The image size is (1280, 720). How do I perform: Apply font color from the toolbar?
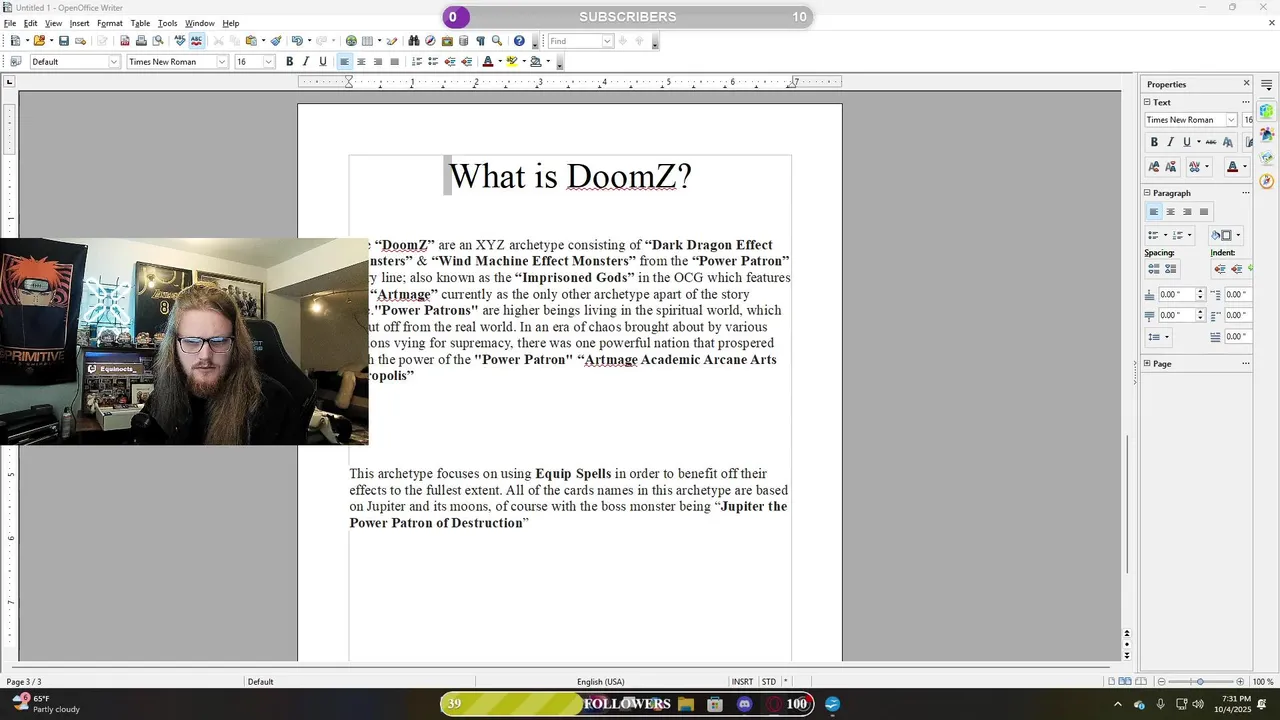pyautogui.click(x=488, y=62)
